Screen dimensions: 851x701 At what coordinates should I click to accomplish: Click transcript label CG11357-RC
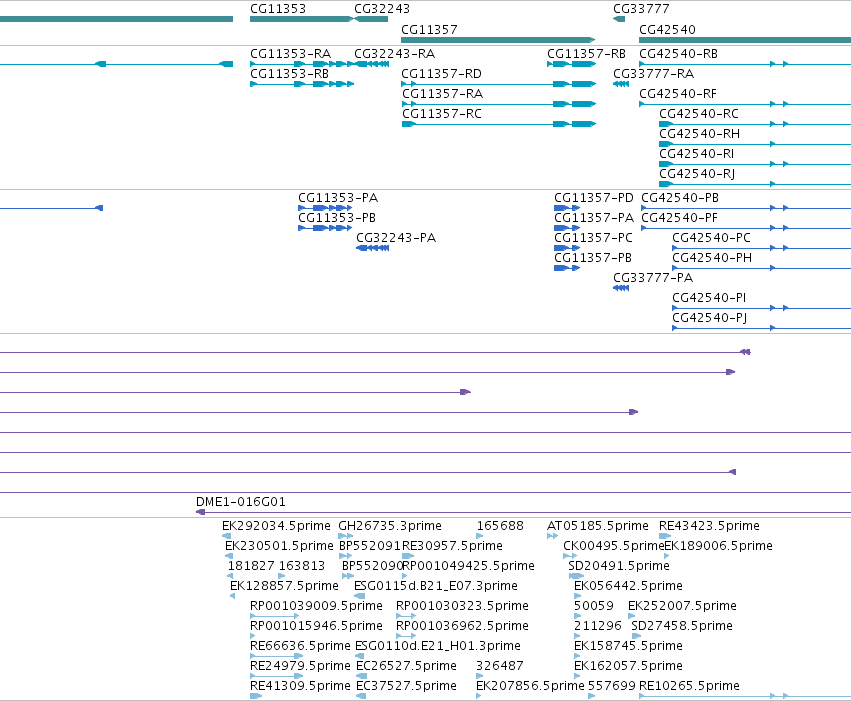point(442,114)
